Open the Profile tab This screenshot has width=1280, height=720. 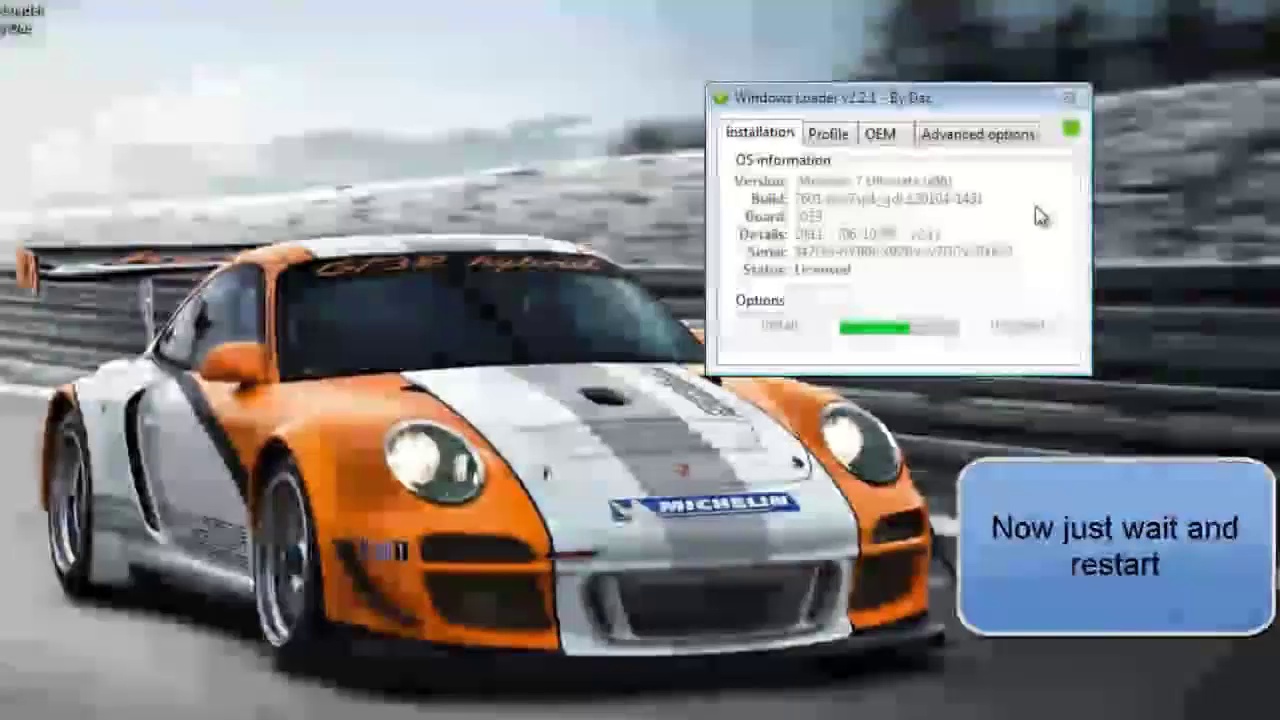click(828, 134)
